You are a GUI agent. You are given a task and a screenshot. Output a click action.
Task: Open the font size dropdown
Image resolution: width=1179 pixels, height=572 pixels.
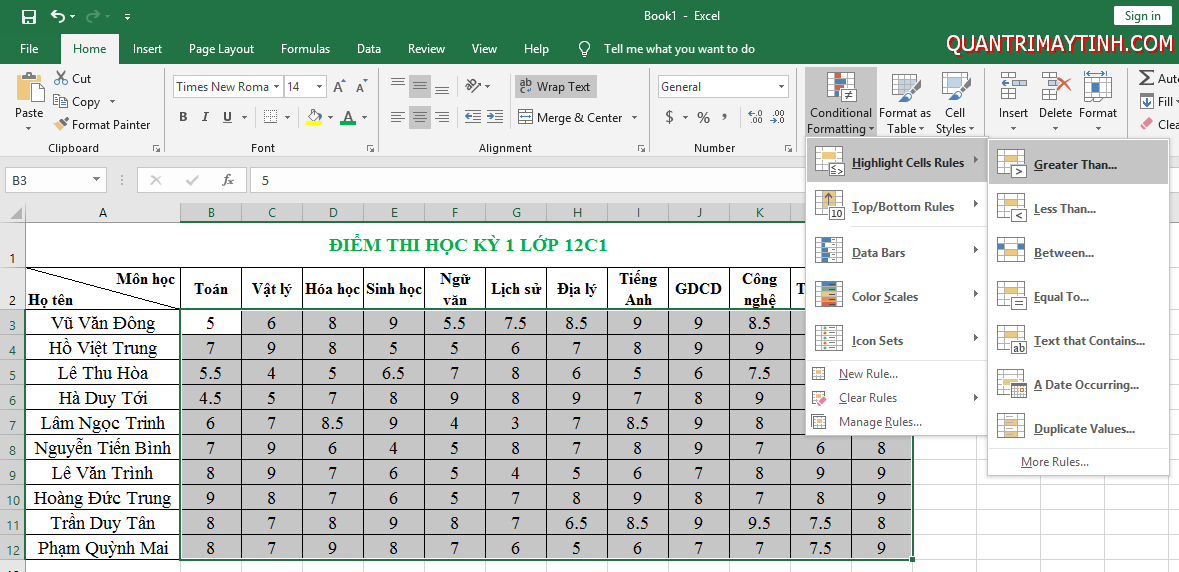320,86
